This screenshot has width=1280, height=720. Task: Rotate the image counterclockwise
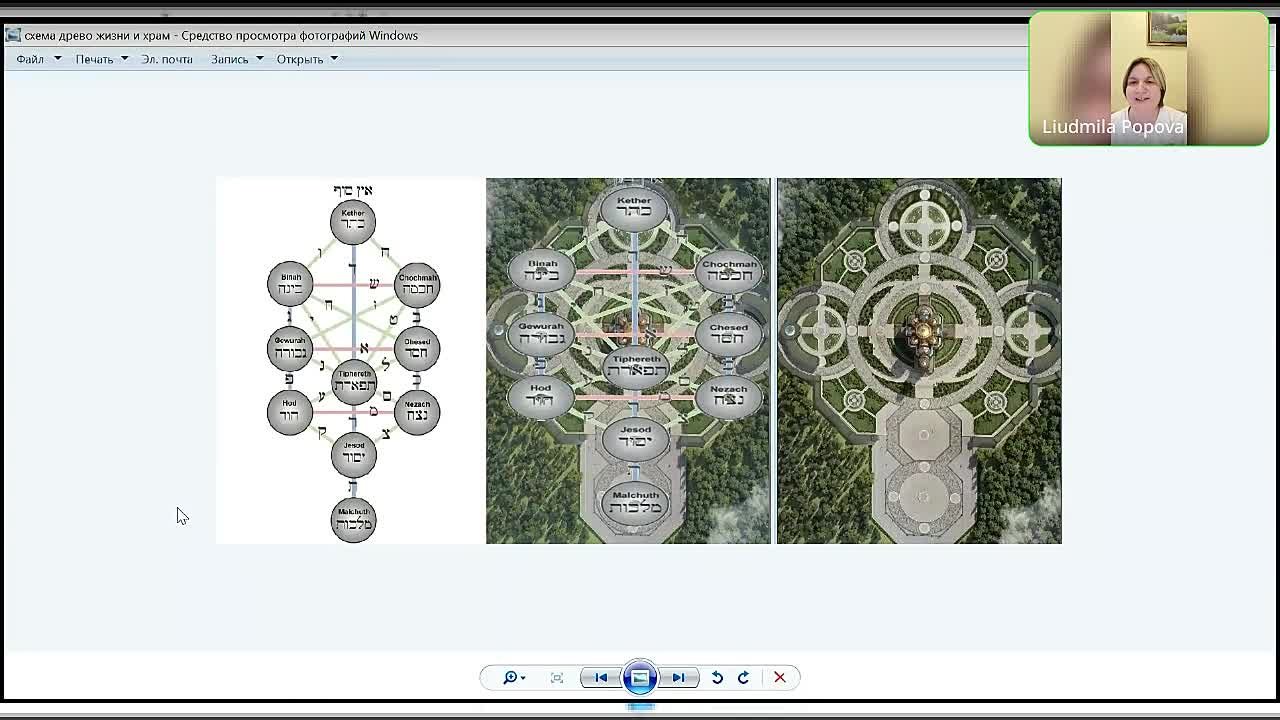click(717, 677)
